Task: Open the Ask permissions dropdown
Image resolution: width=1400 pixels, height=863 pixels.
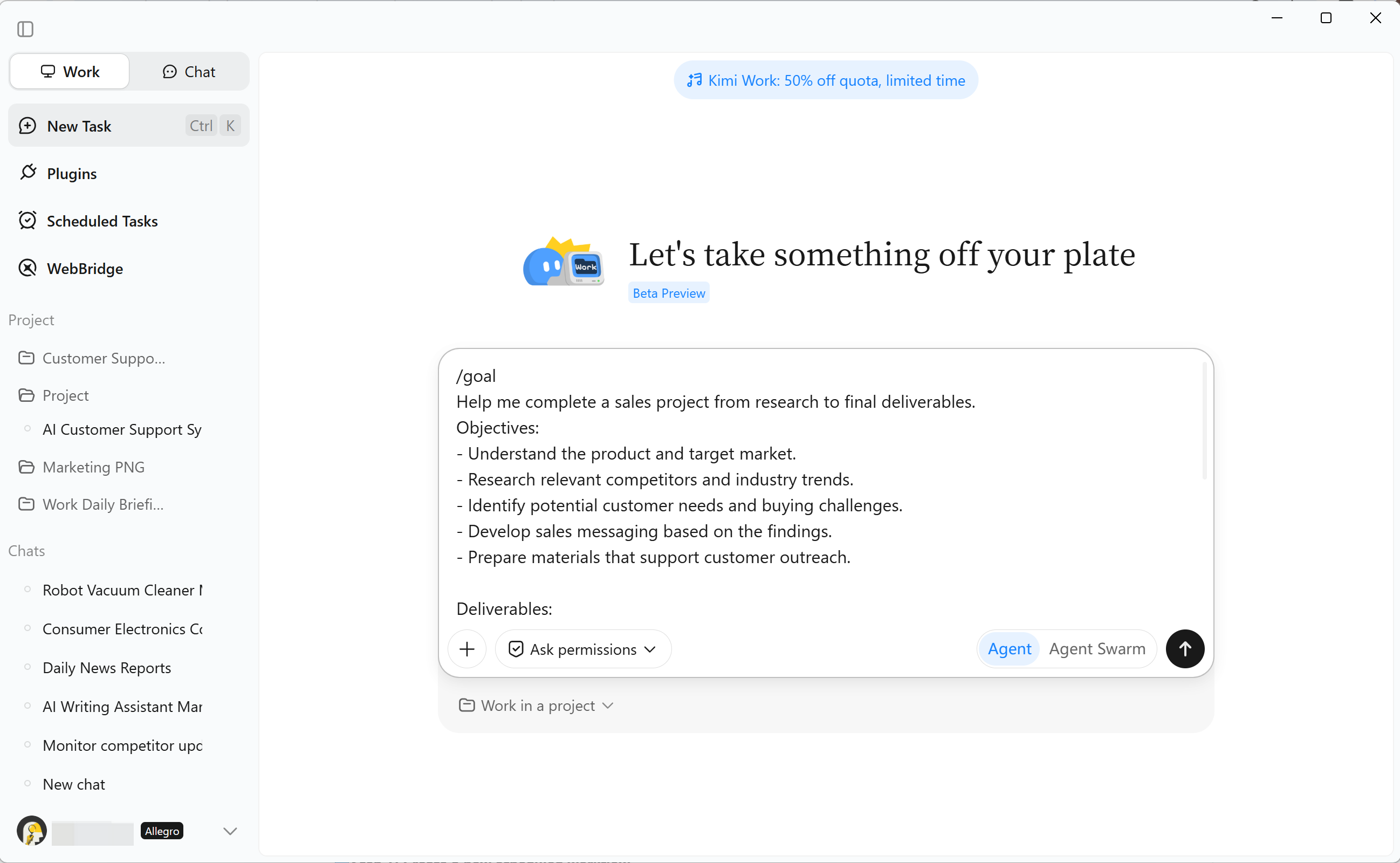Action: tap(583, 649)
